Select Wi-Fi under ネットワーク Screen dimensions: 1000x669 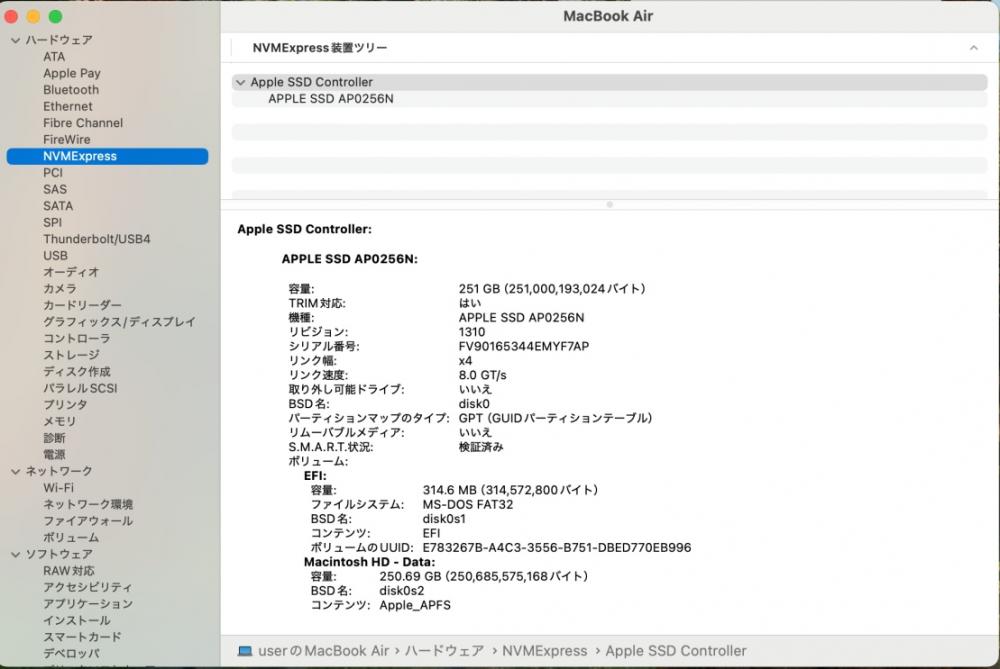click(58, 488)
